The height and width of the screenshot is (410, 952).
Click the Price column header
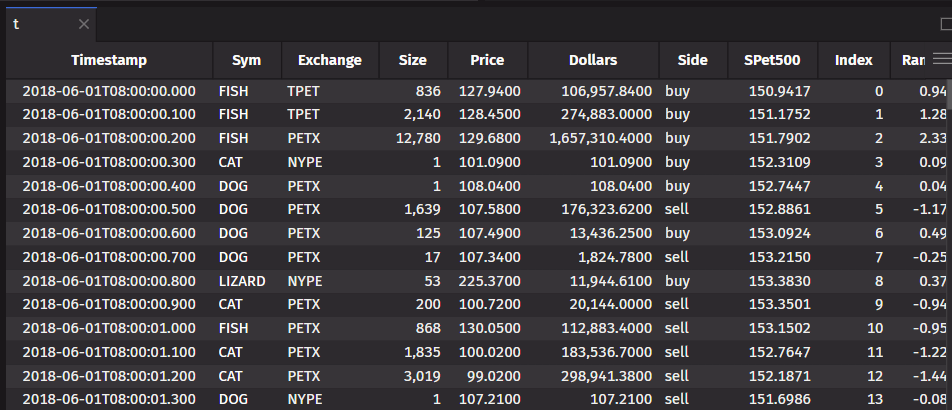[487, 60]
